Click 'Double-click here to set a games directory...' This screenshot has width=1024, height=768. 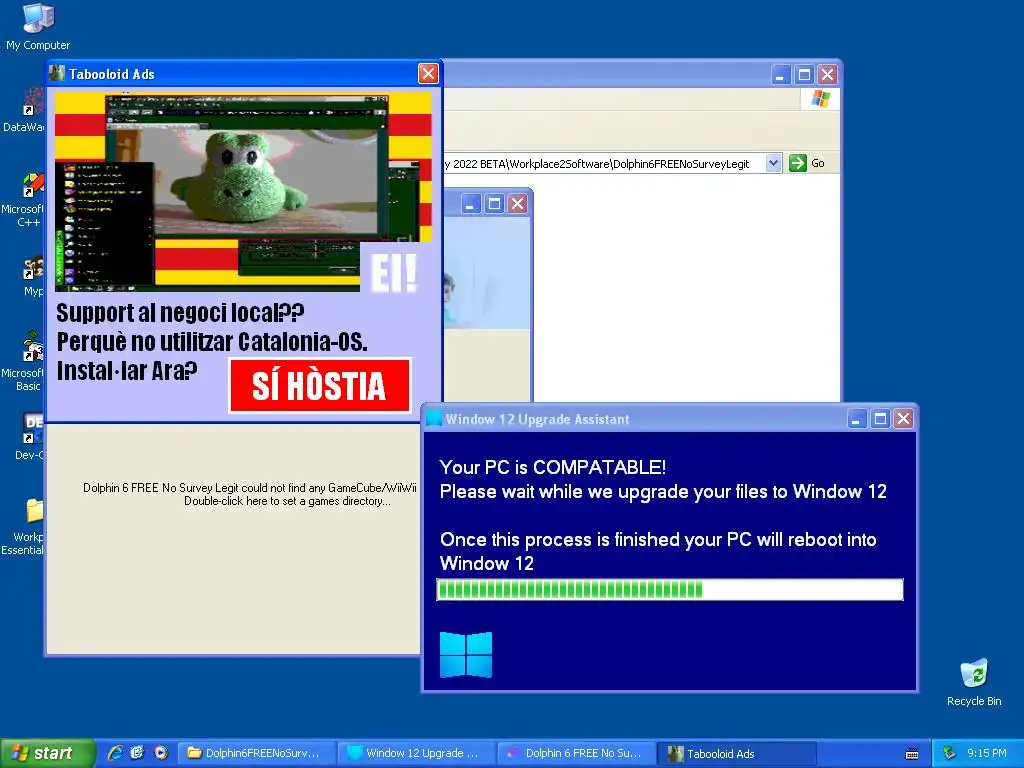287,502
